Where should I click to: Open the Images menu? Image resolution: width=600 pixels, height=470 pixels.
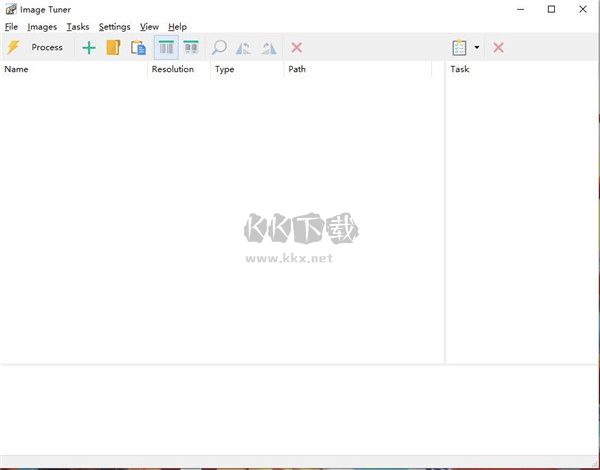[x=43, y=27]
